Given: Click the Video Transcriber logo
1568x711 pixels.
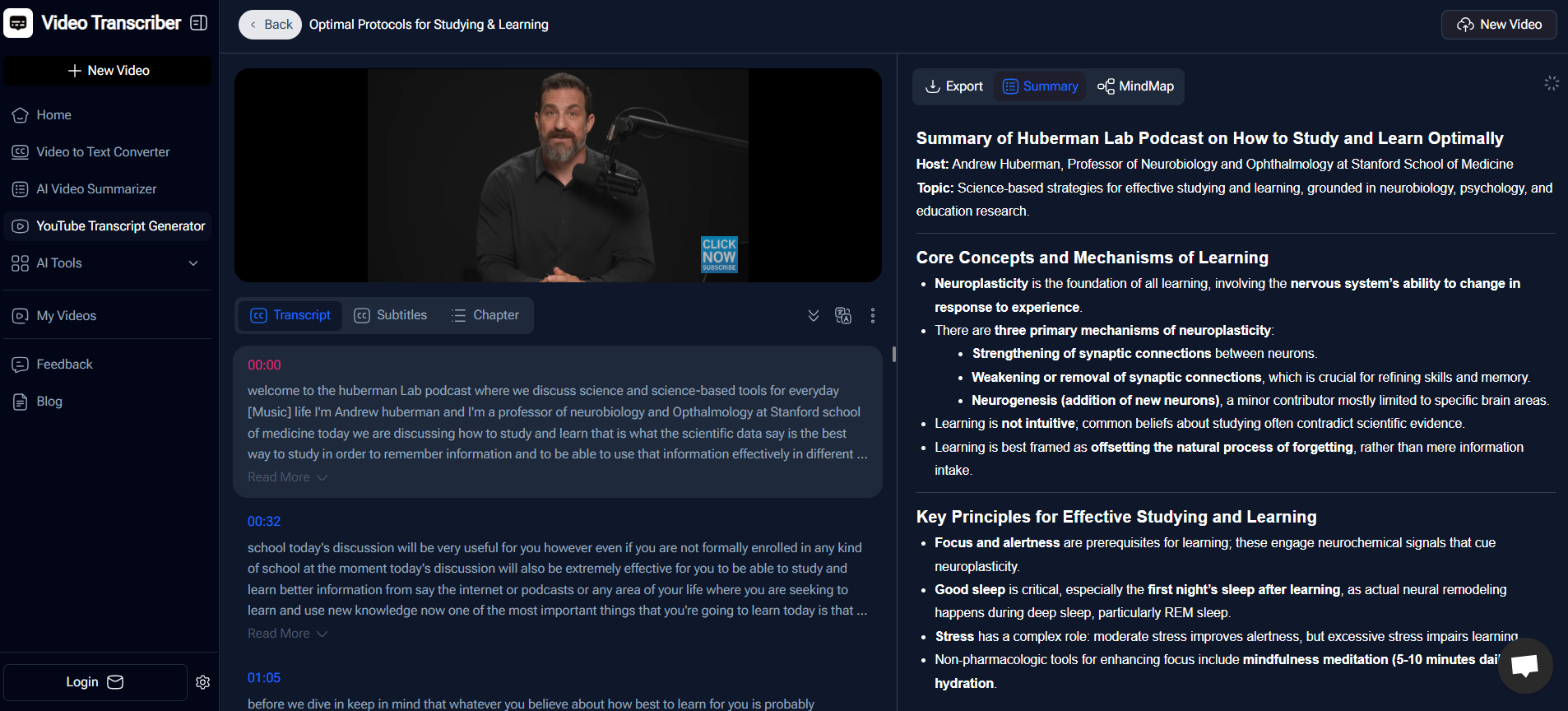Looking at the screenshot, I should tap(18, 23).
